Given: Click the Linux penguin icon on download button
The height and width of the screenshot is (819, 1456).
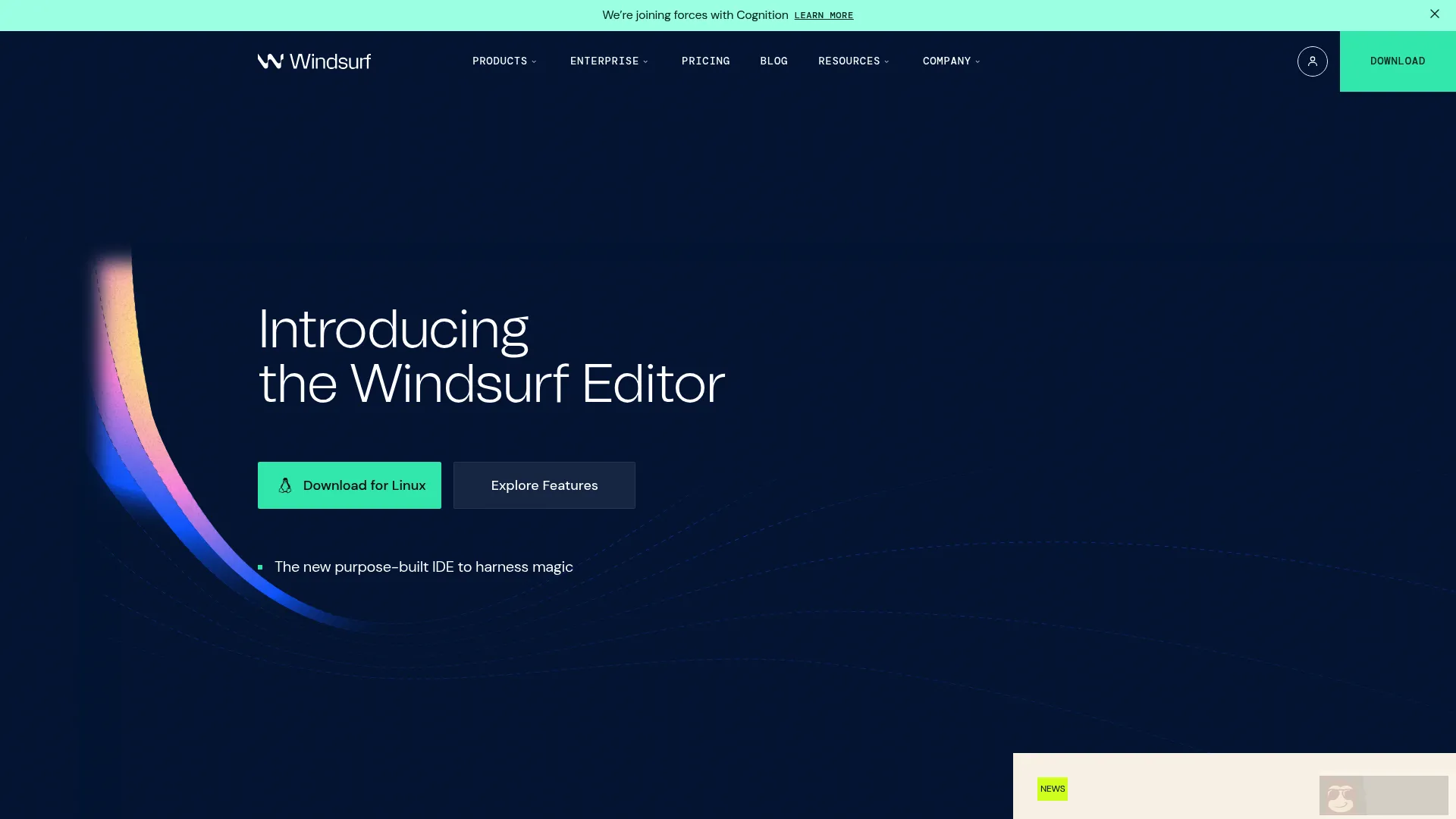Looking at the screenshot, I should (x=285, y=485).
